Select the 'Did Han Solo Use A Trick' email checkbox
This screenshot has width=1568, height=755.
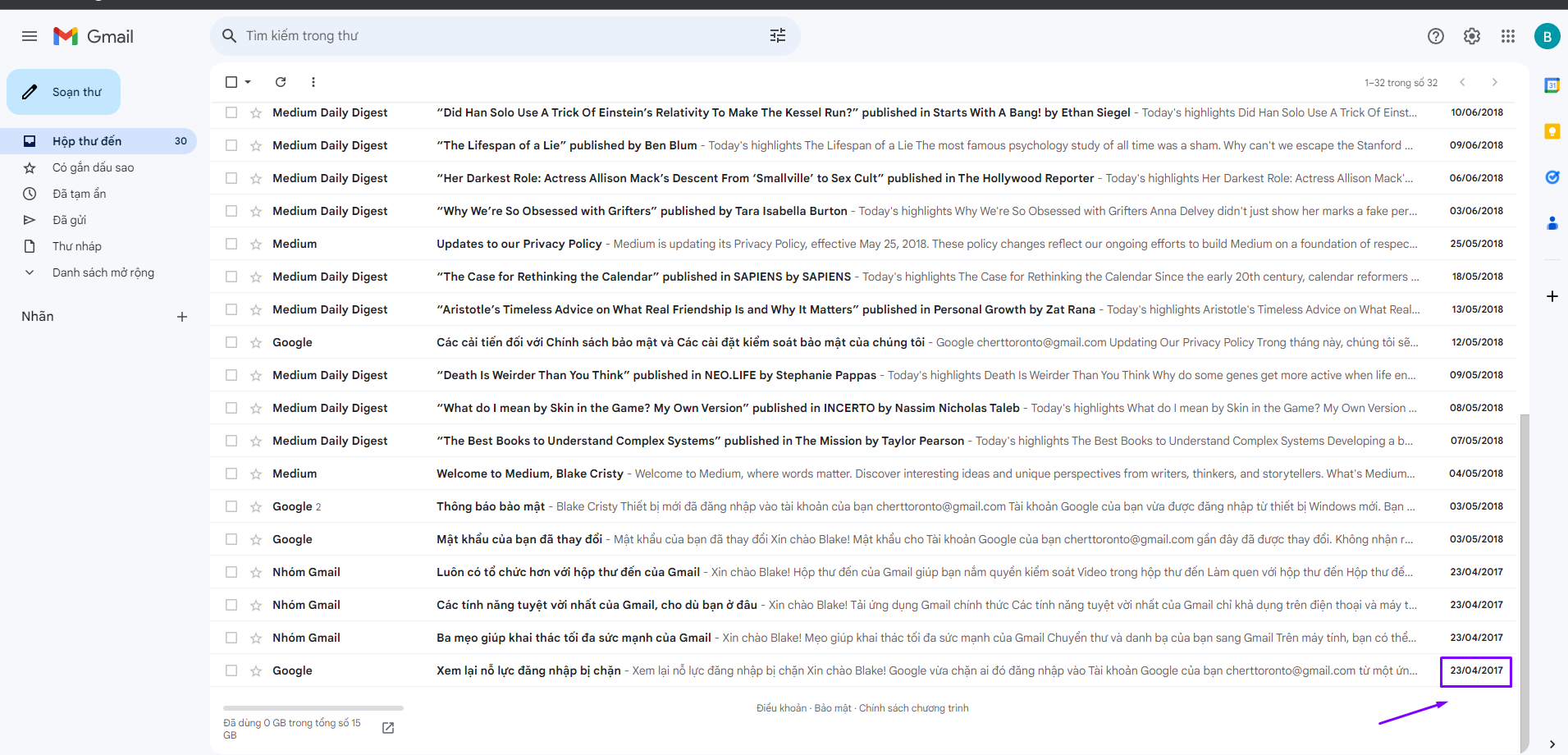(x=231, y=112)
